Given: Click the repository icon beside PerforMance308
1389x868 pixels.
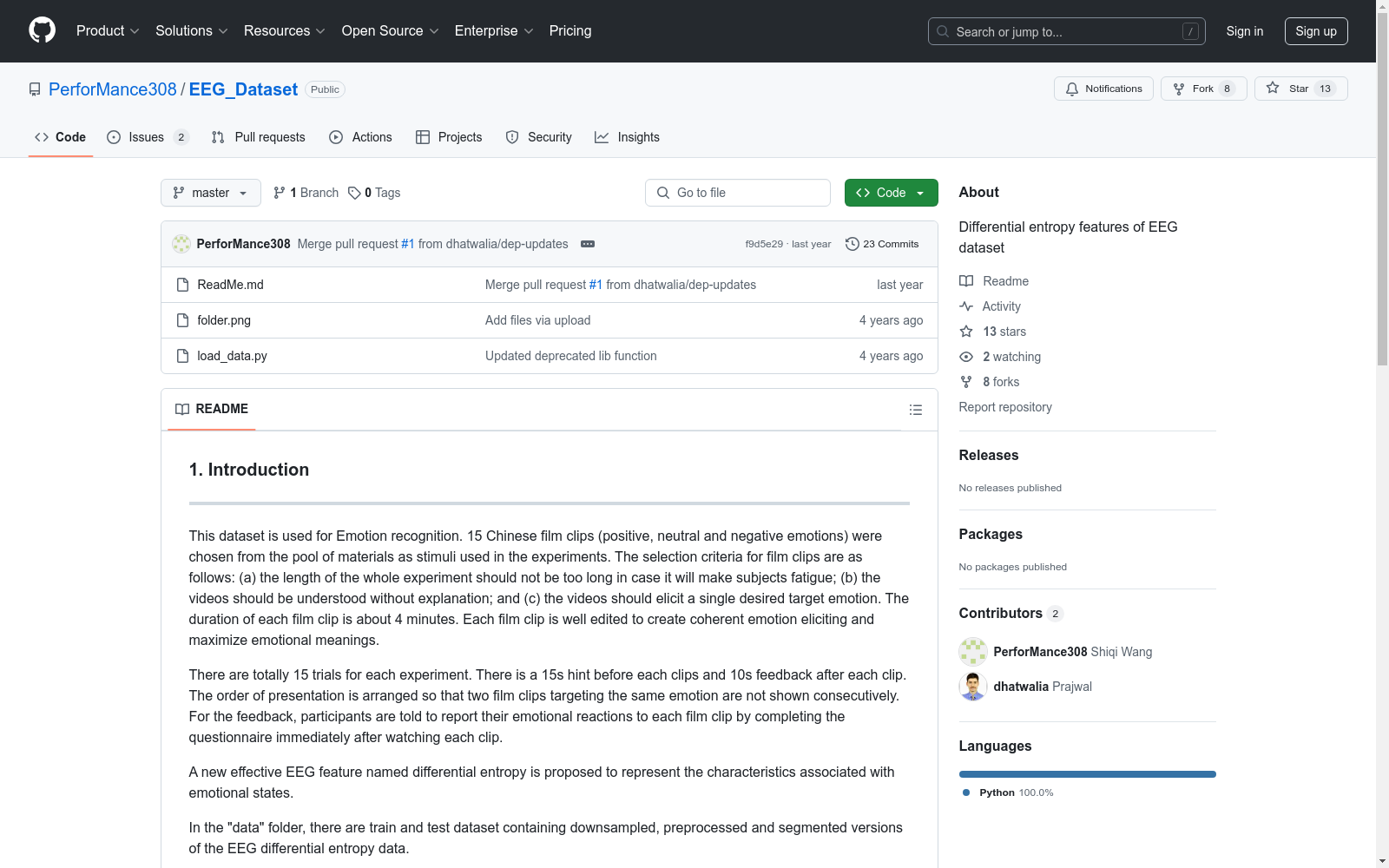Looking at the screenshot, I should [35, 89].
